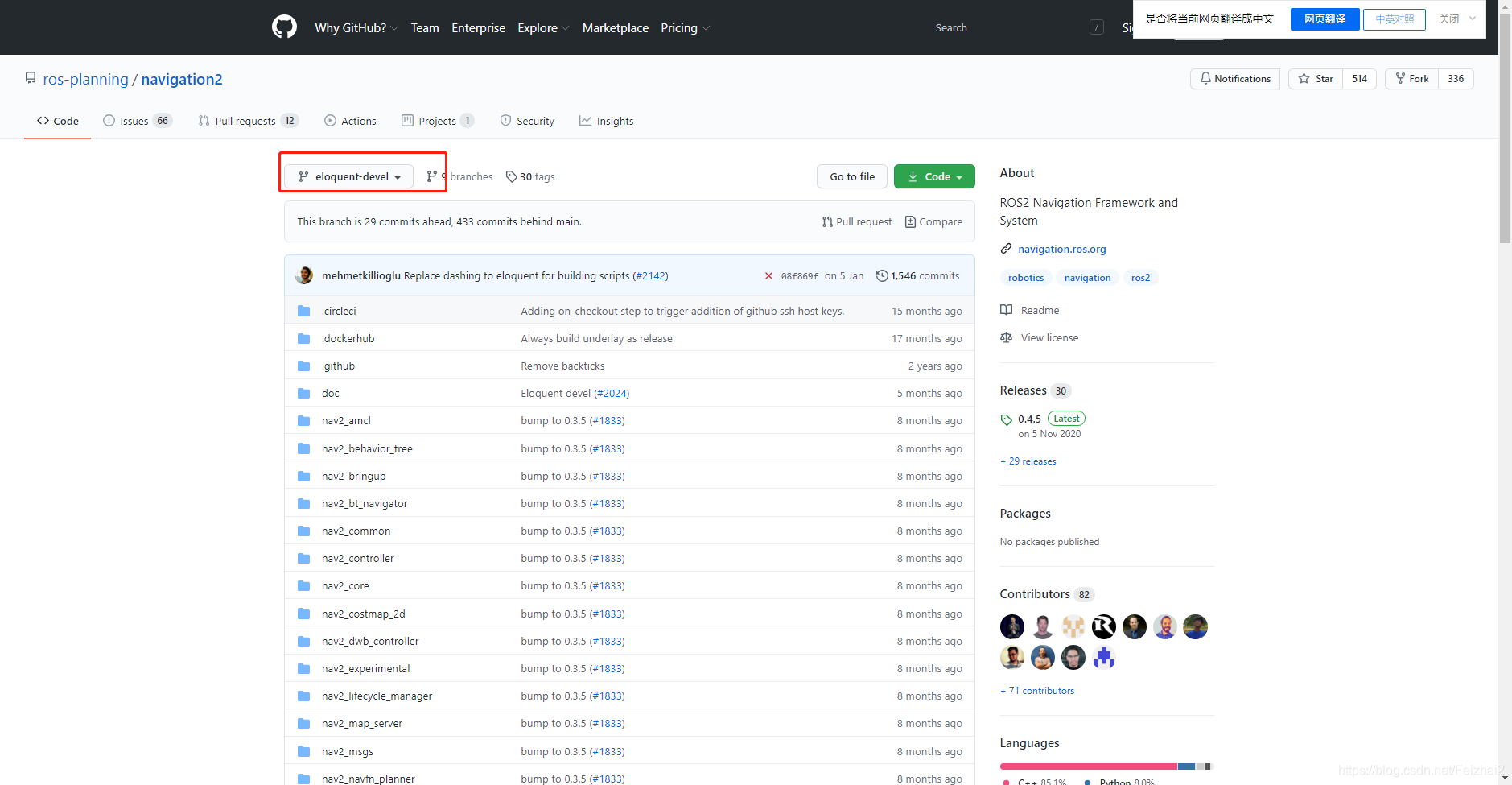Open the + 71 contributors link
Screen dimensions: 1512x785
[x=1036, y=691]
